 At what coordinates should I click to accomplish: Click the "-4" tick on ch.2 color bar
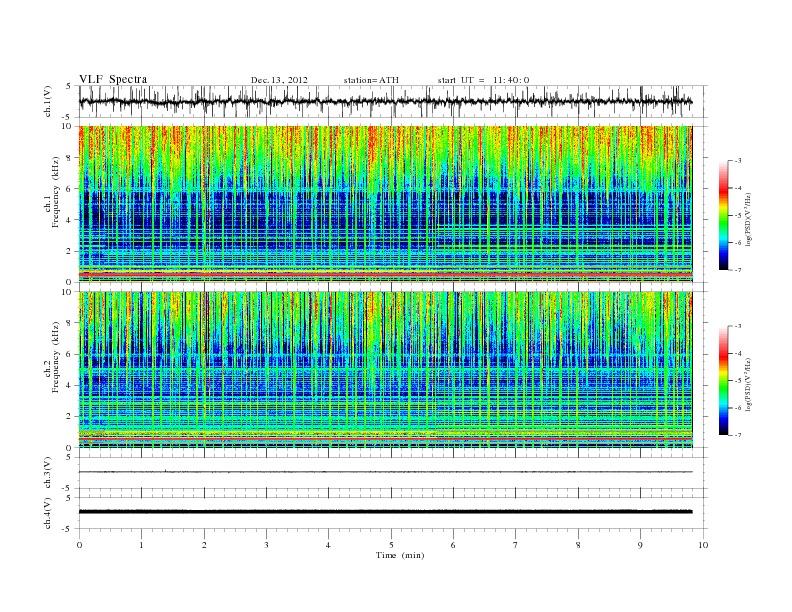pyautogui.click(x=738, y=353)
